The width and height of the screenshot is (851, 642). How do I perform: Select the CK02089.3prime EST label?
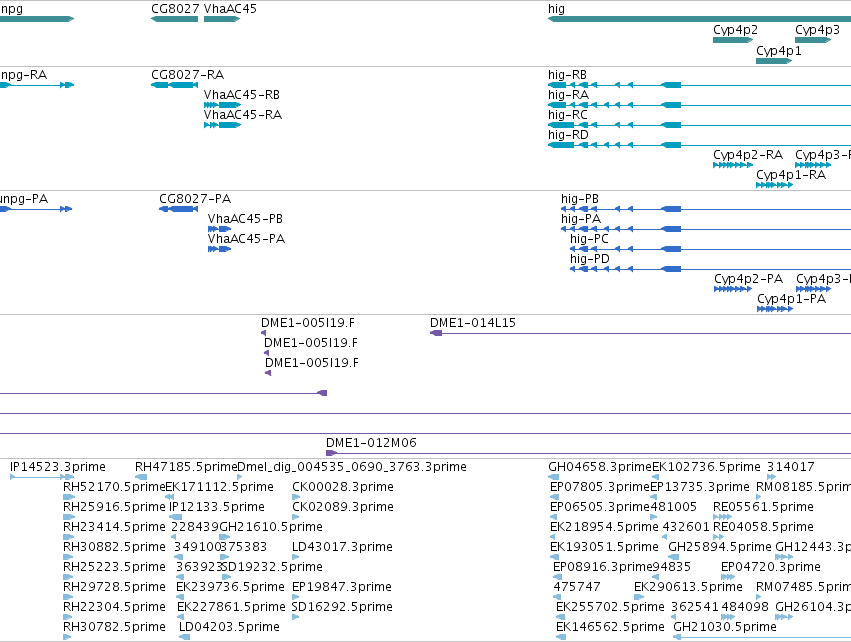(x=342, y=507)
